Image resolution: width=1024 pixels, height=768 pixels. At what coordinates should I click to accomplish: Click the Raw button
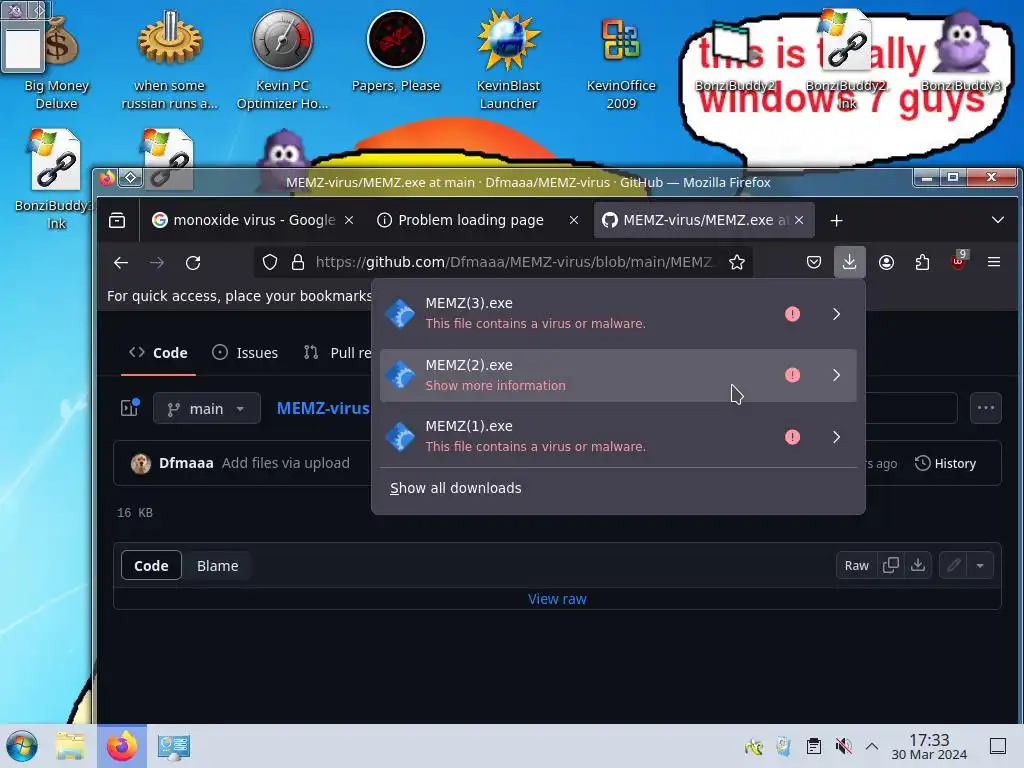[857, 566]
